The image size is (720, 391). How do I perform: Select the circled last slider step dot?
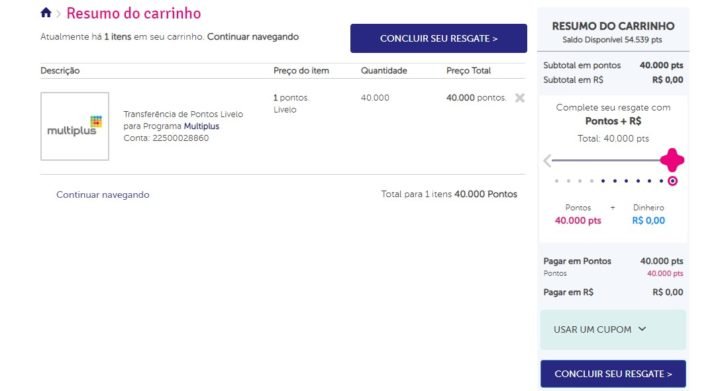[672, 181]
